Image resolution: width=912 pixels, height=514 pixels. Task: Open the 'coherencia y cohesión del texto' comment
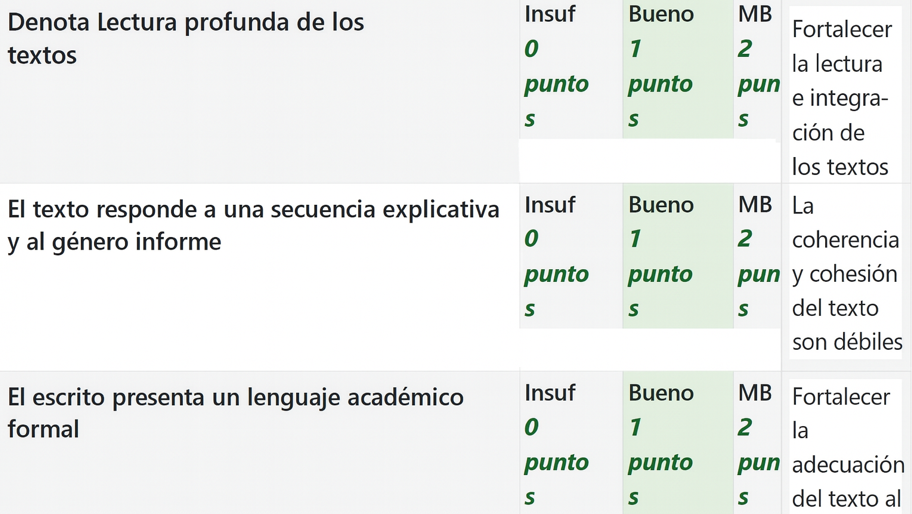pos(846,274)
